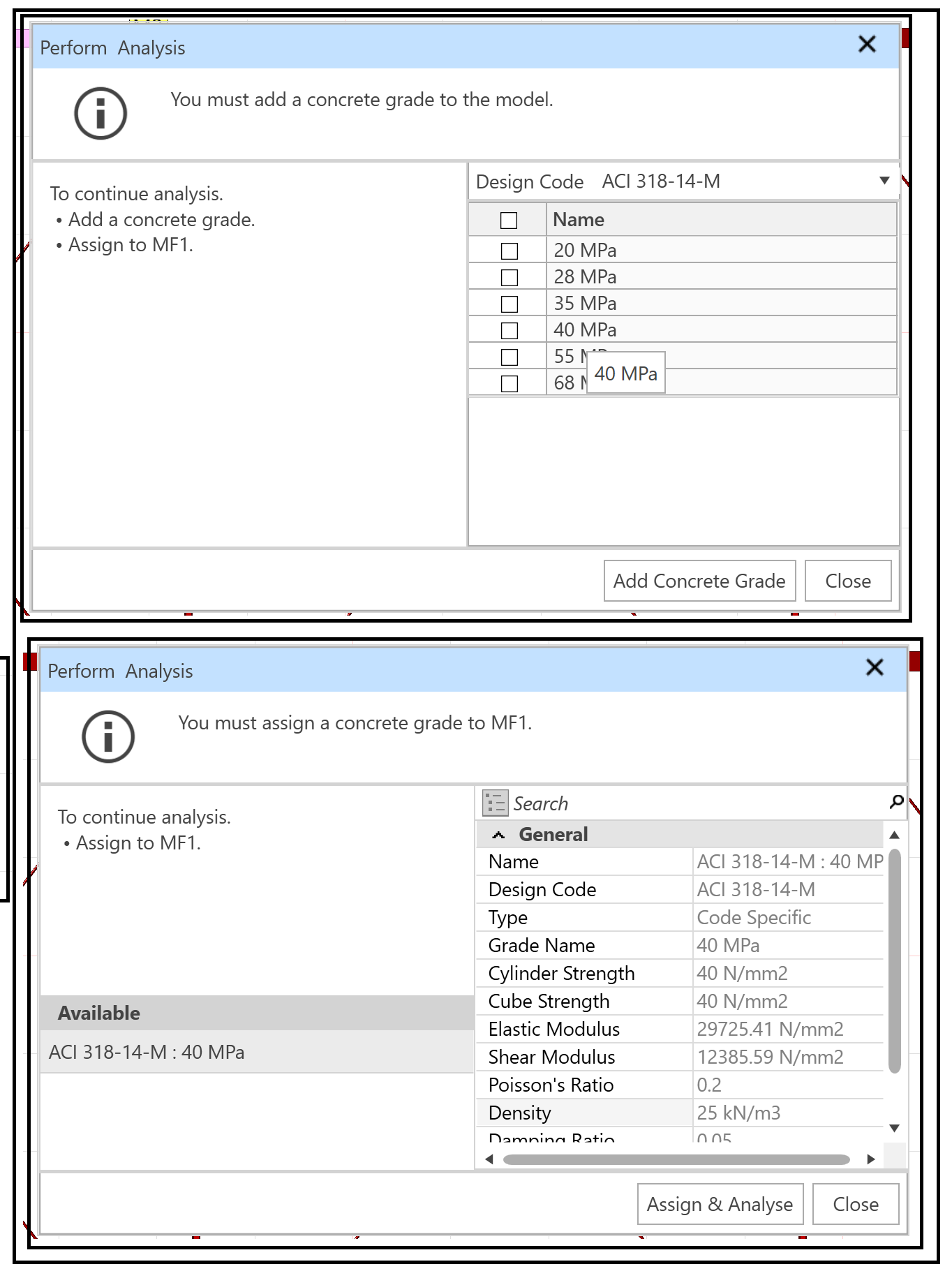Check the 20 MPa concrete grade box

pyautogui.click(x=510, y=251)
